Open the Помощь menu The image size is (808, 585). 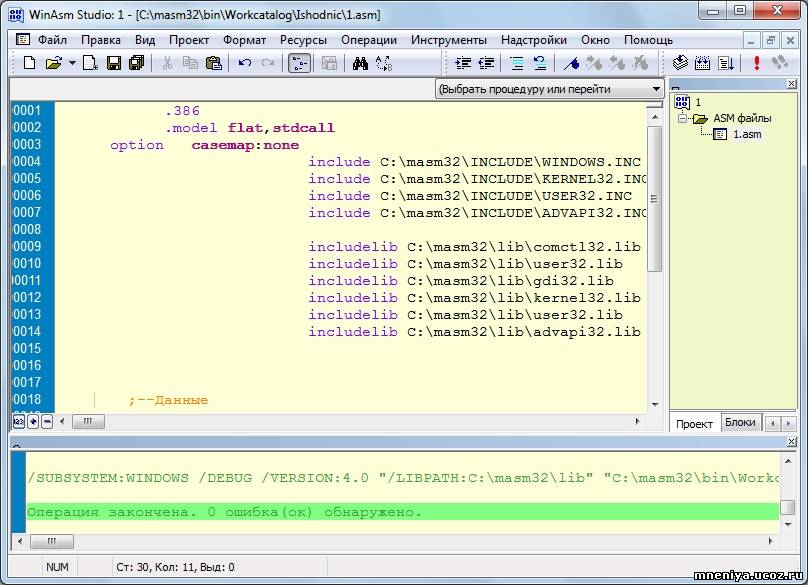click(x=648, y=40)
